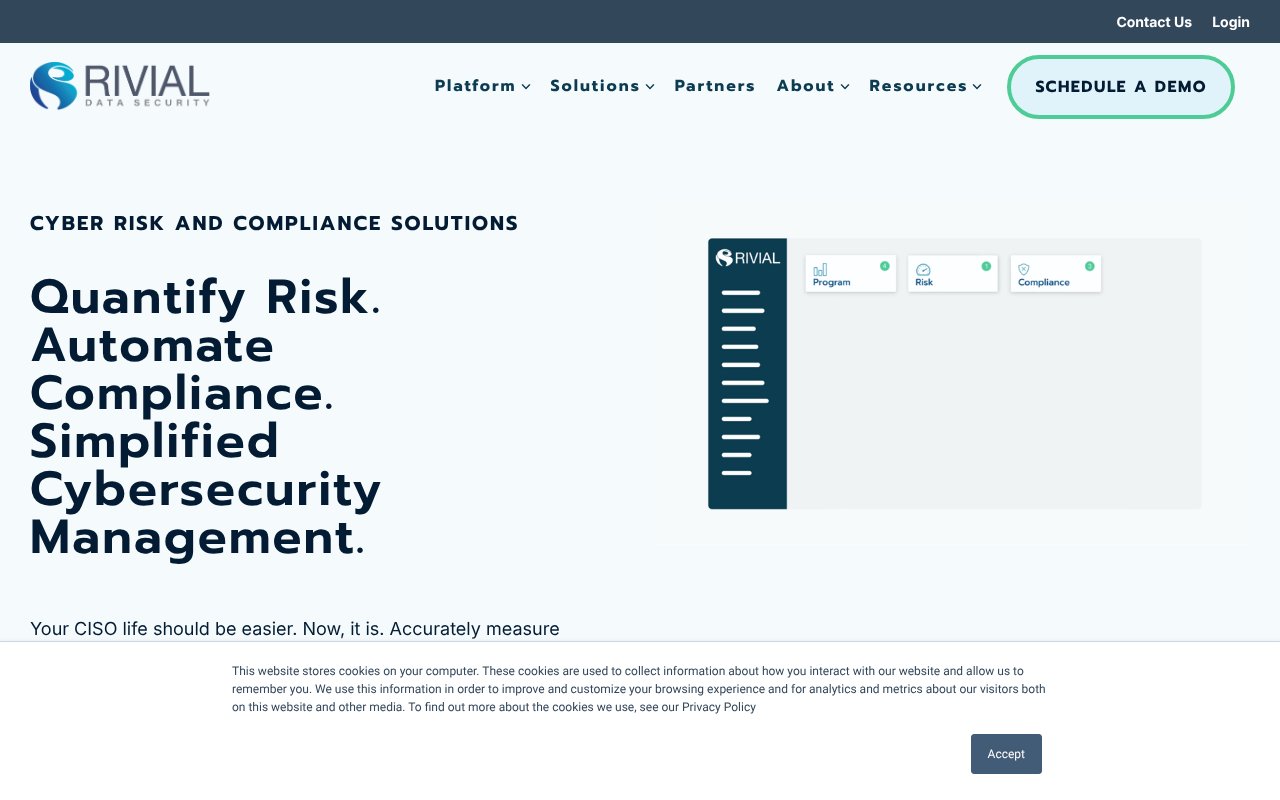The image size is (1280, 800).
Task: Open the Privacy Policy link
Action: pos(718,707)
